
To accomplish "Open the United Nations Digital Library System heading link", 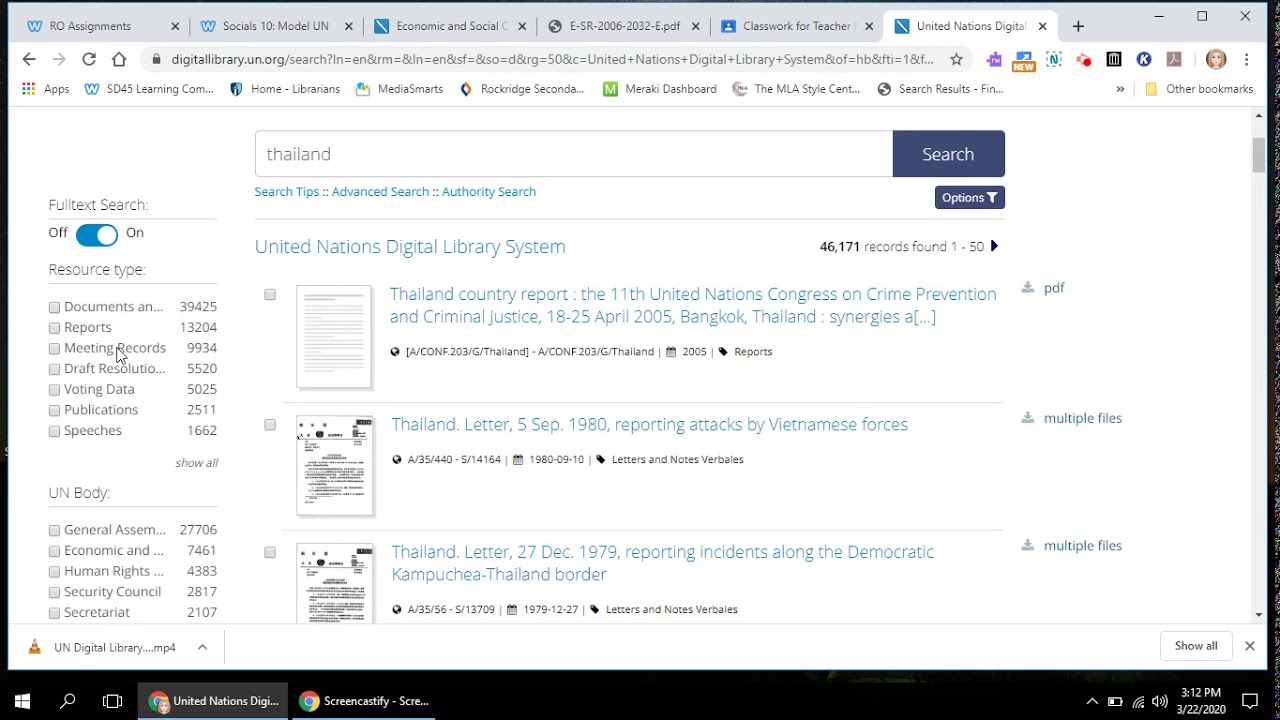I will 410,246.
